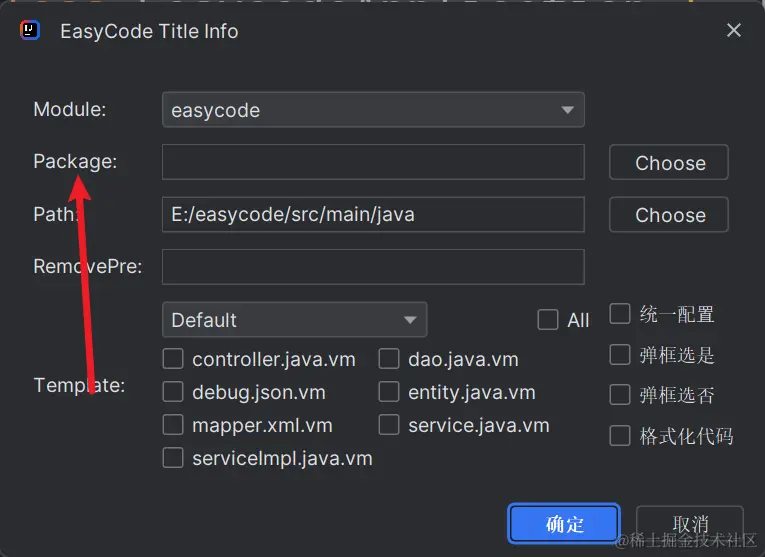Click Choose button next to Package field

(x=669, y=162)
